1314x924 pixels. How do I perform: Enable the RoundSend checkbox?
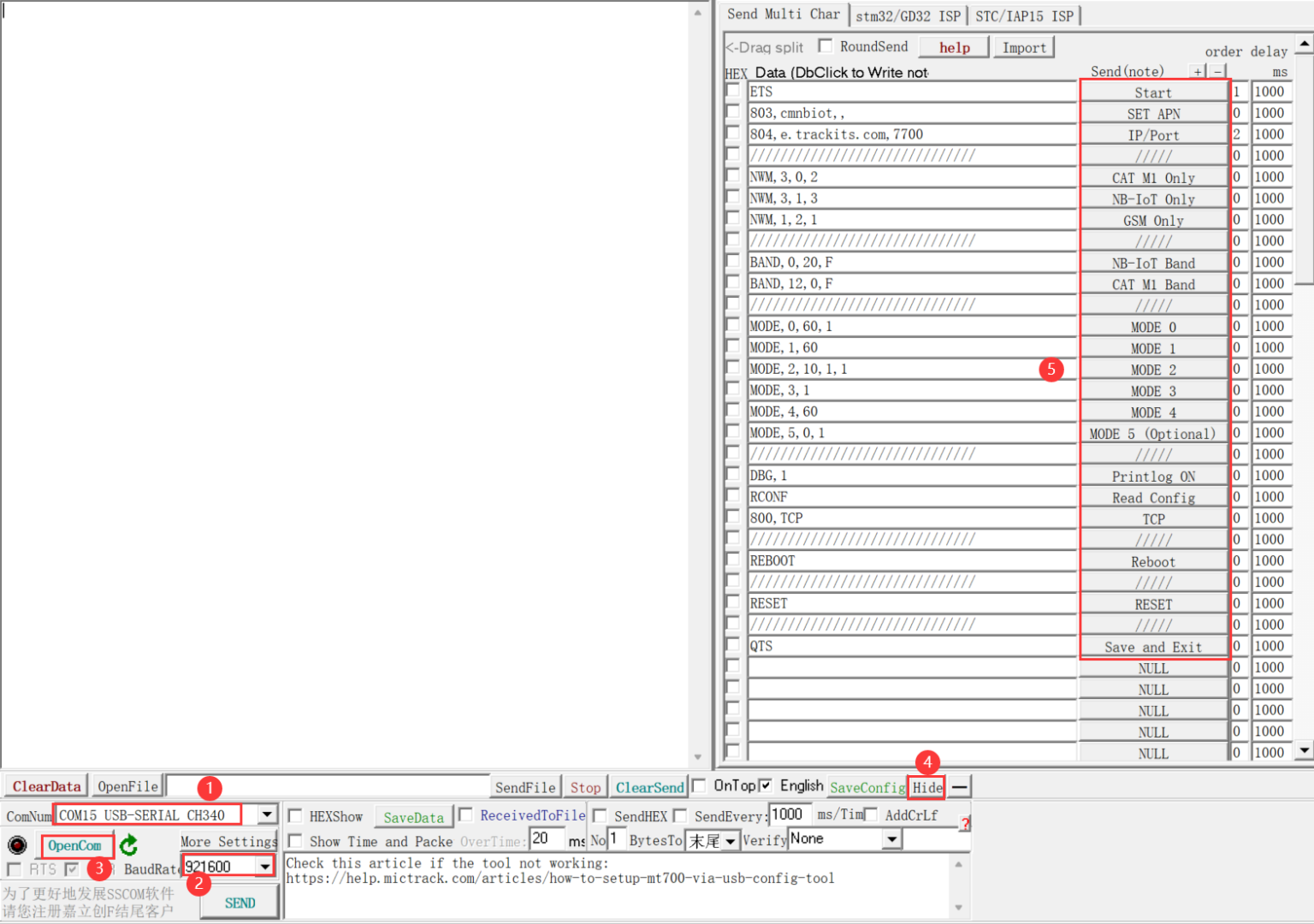(826, 45)
